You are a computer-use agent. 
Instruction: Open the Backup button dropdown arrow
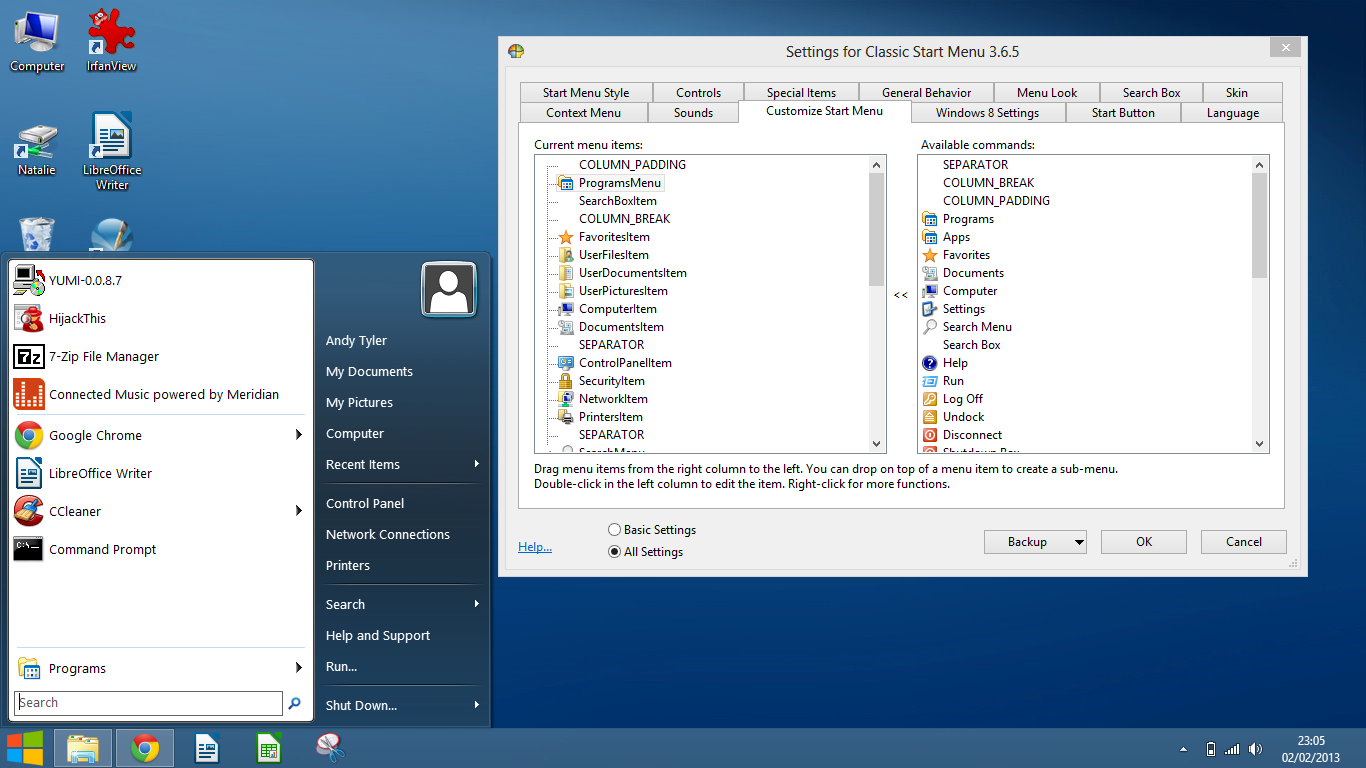1079,542
